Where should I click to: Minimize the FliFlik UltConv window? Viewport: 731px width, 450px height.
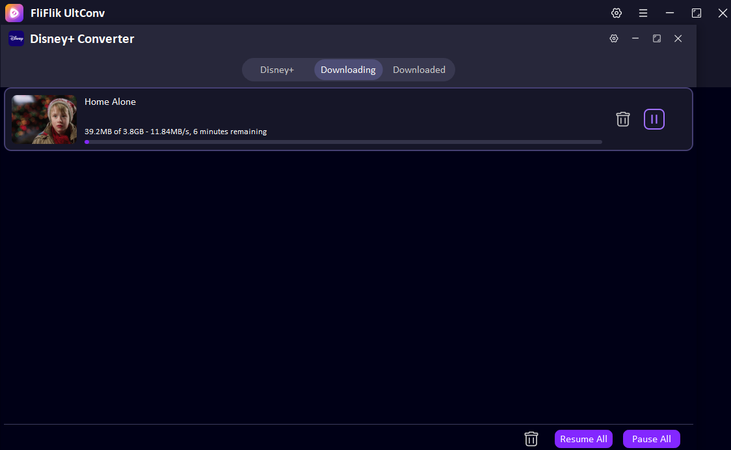point(670,13)
